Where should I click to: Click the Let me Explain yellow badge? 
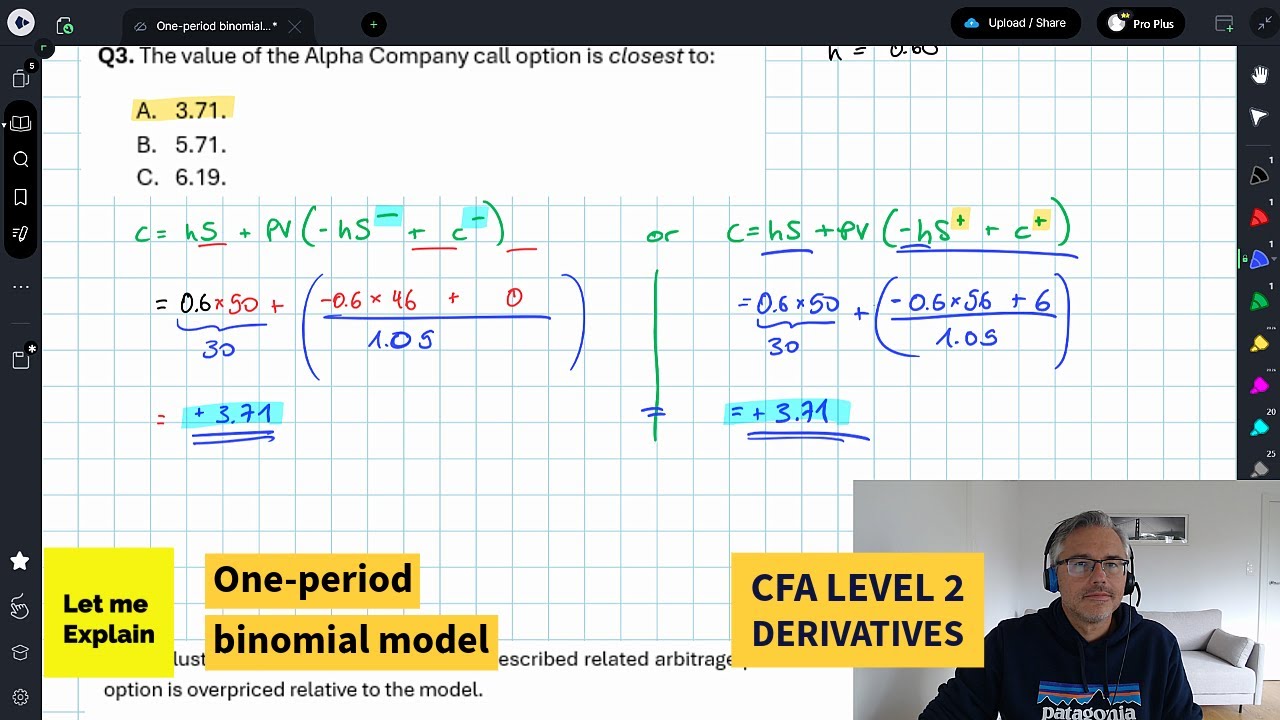(x=109, y=613)
